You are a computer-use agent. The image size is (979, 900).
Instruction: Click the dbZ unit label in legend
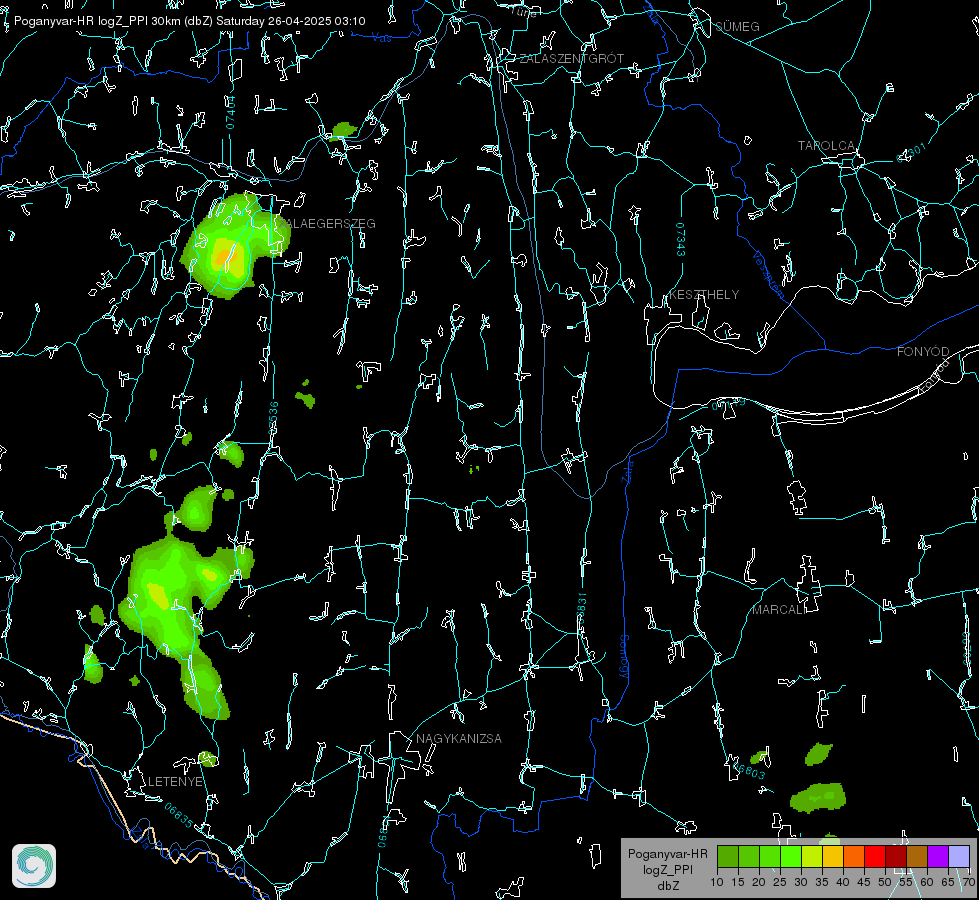[667, 886]
